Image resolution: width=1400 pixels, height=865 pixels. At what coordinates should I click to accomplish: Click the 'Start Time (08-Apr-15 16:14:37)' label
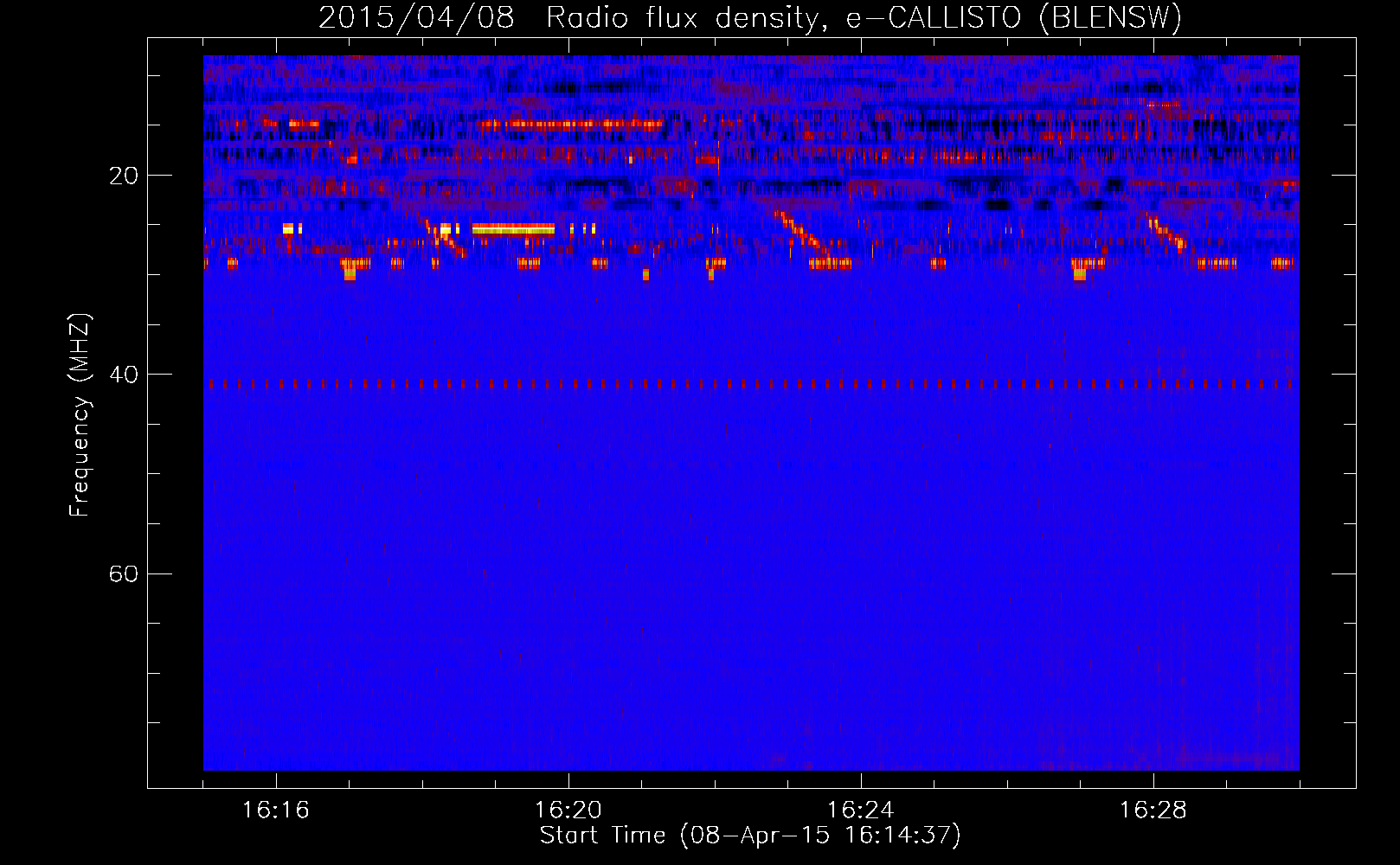tap(750, 835)
